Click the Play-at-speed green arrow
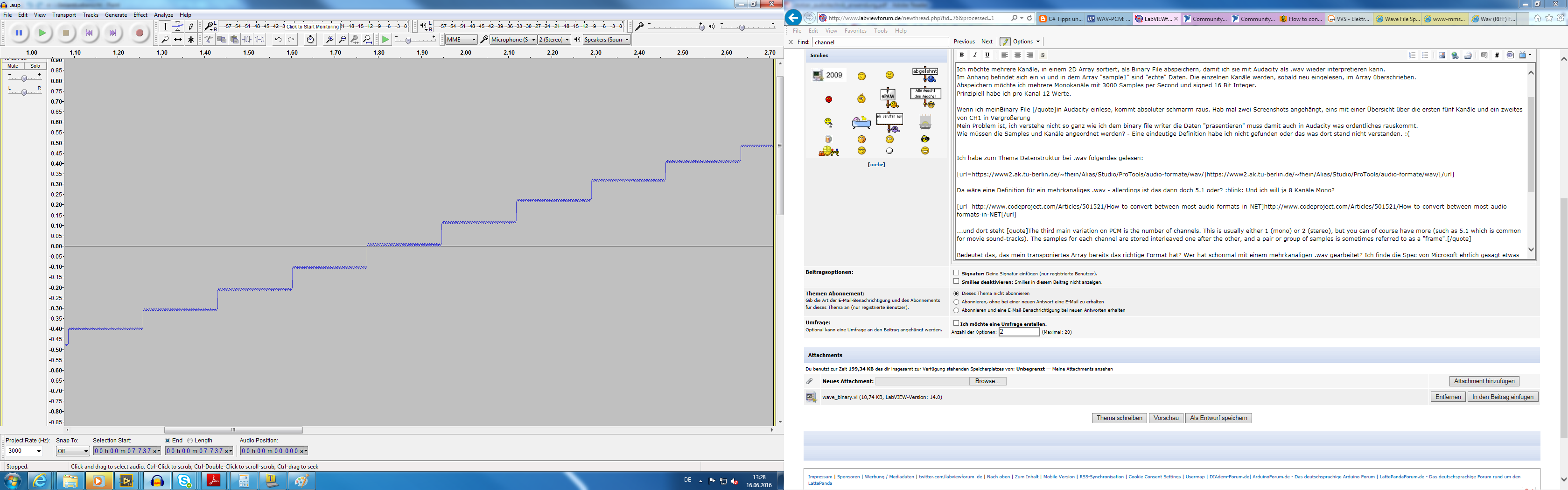Image resolution: width=1568 pixels, height=490 pixels. pos(385,40)
